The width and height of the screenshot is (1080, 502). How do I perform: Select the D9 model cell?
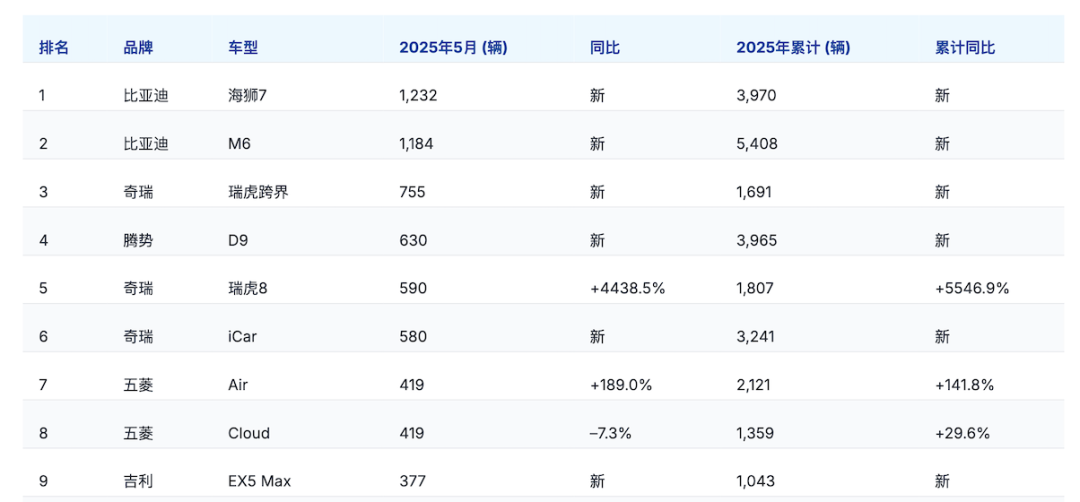click(238, 240)
